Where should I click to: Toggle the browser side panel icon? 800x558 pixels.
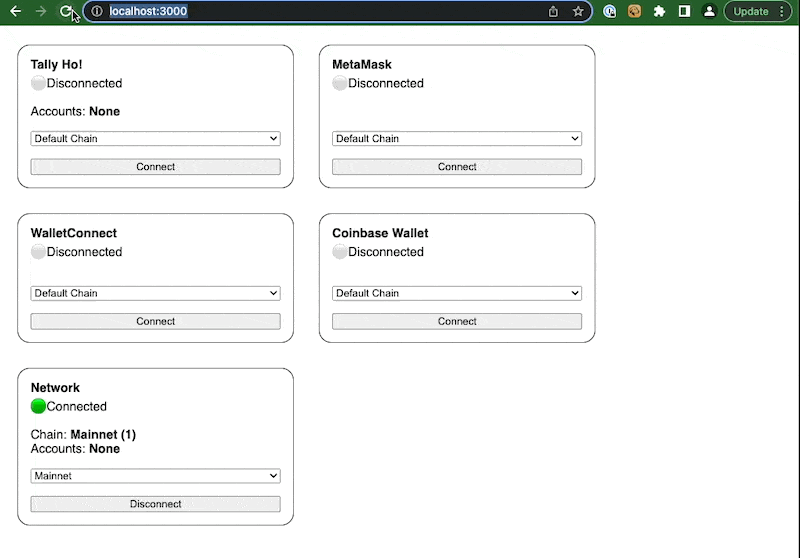[x=684, y=11]
